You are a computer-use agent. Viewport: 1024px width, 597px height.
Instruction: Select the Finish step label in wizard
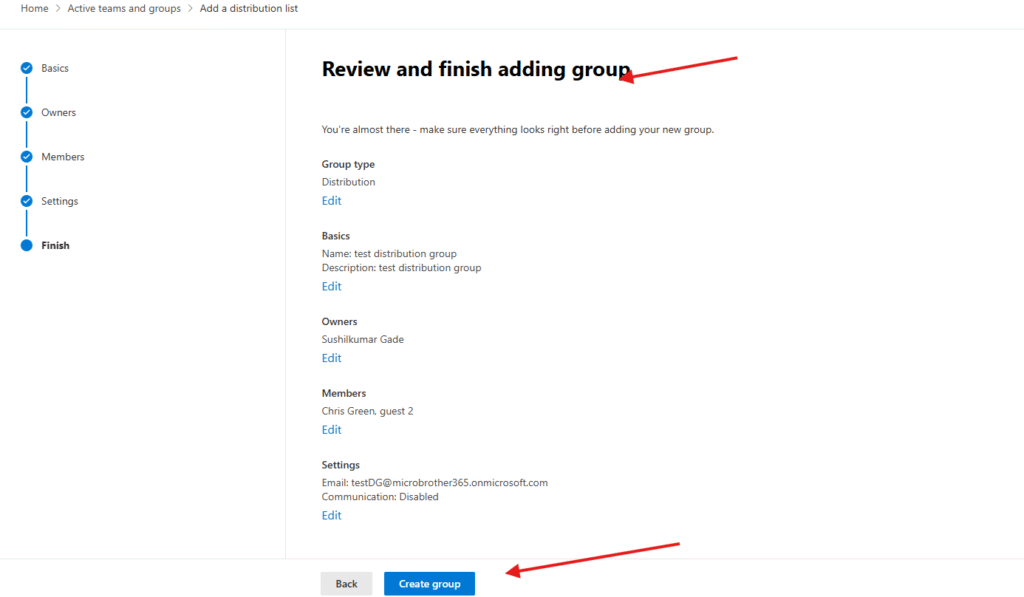pyautogui.click(x=55, y=245)
